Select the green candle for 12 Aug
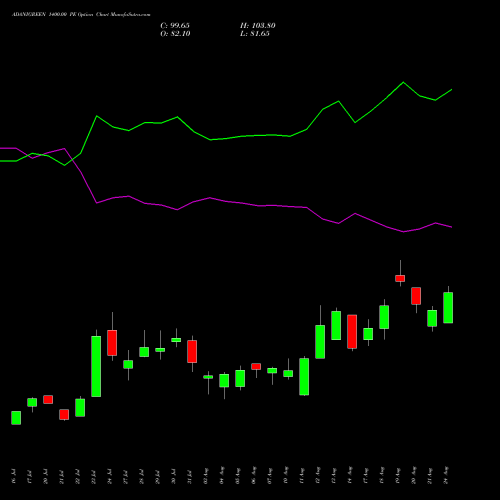500x500 pixels. coord(320,342)
